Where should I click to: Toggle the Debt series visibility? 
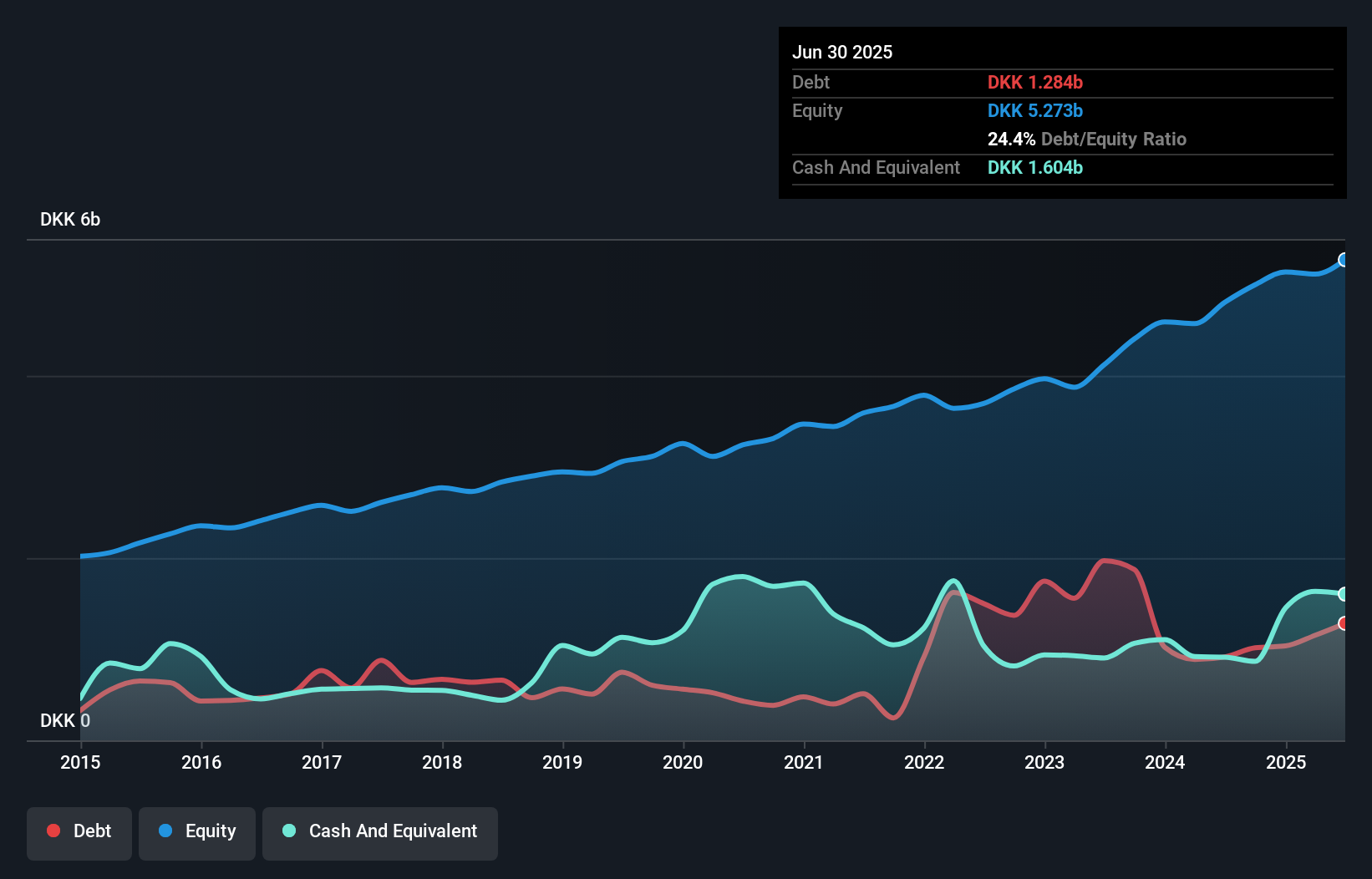[79, 831]
